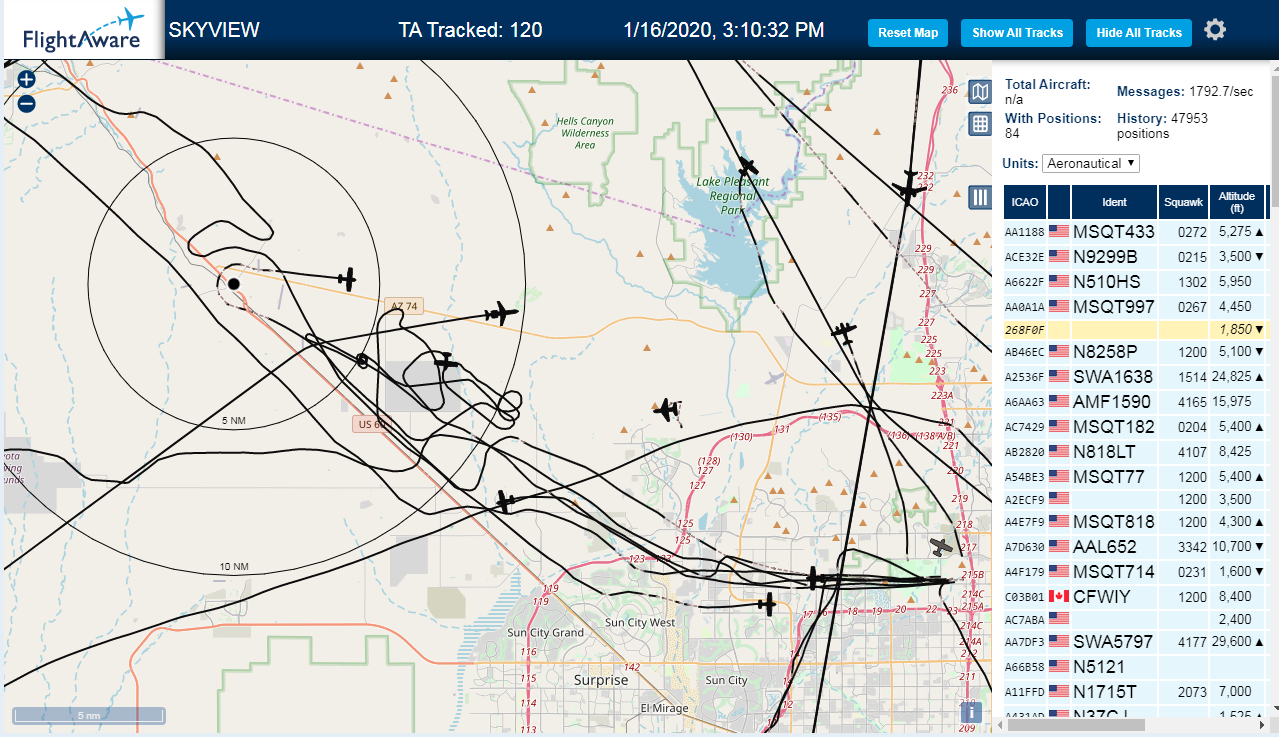Select the aircraft icon over Lake Pleasant
Screen dimensions: 1279x737
[747, 167]
